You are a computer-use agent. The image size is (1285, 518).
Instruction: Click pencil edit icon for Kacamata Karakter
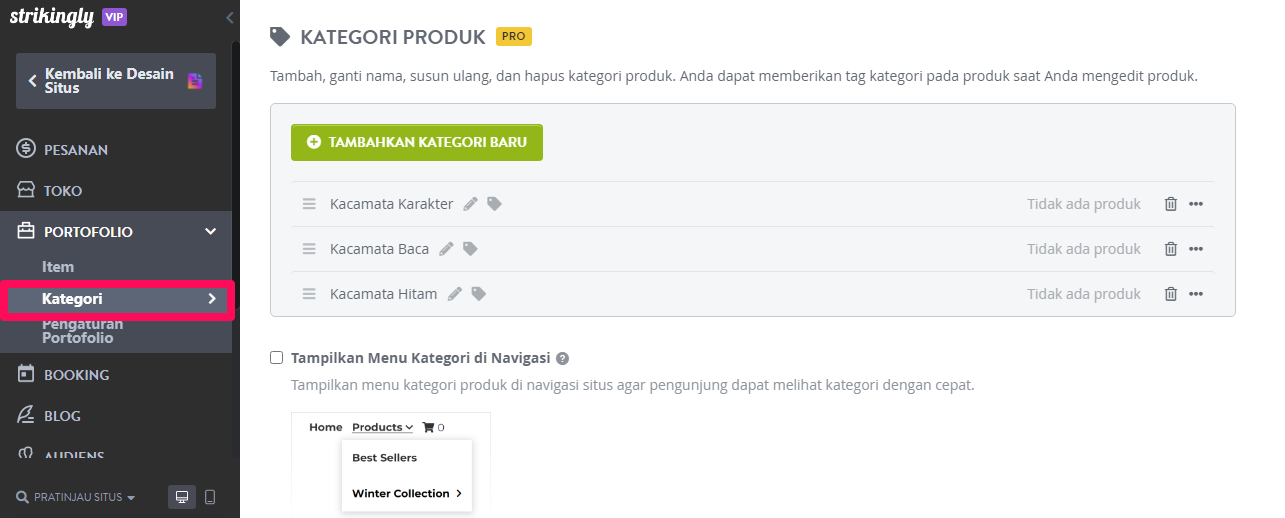[471, 204]
